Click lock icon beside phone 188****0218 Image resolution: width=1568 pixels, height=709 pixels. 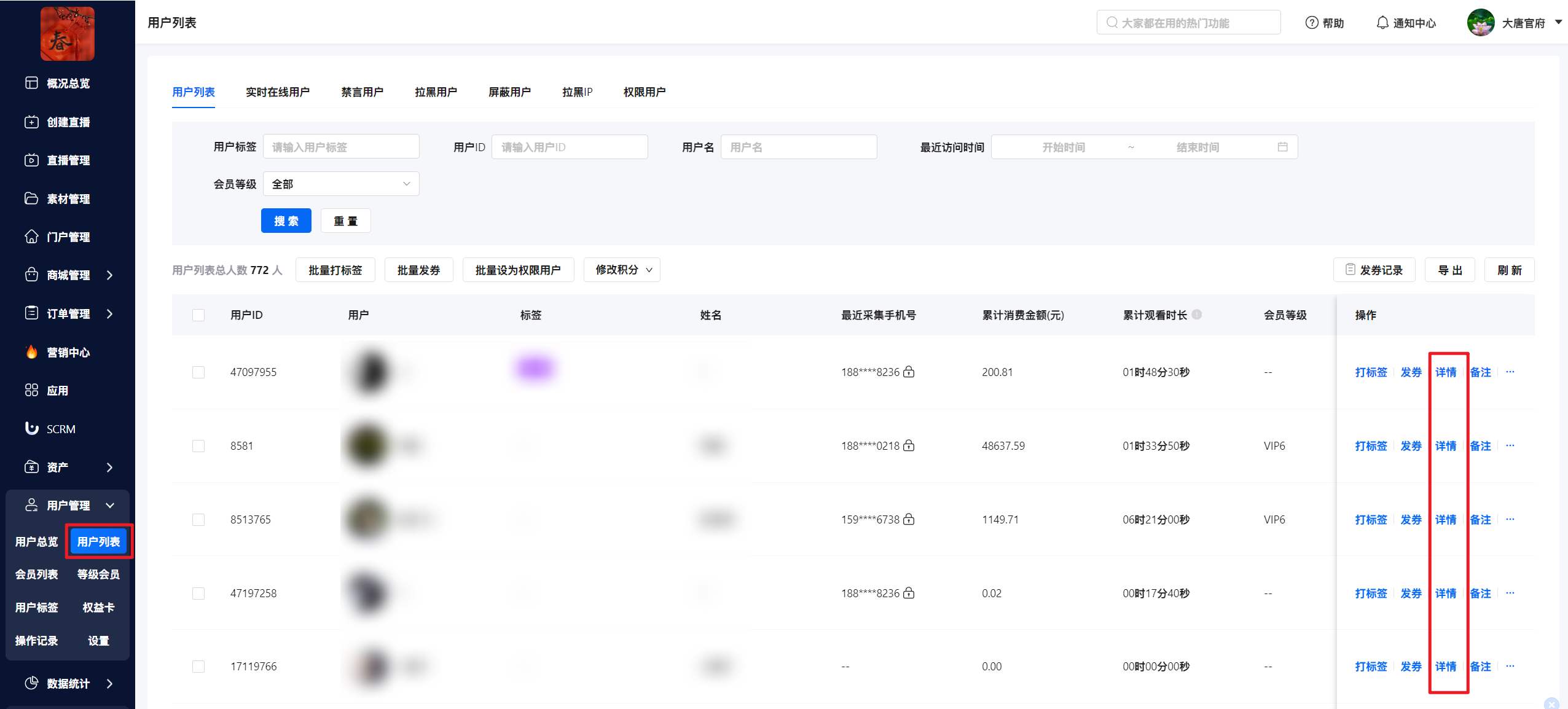(909, 445)
